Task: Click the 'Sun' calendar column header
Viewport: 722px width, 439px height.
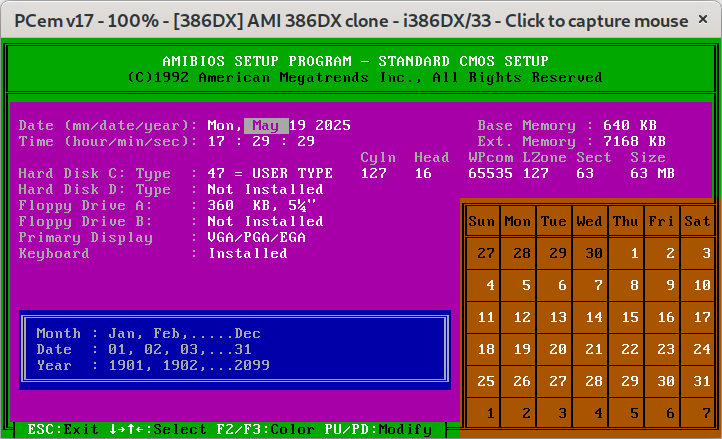Action: [482, 222]
